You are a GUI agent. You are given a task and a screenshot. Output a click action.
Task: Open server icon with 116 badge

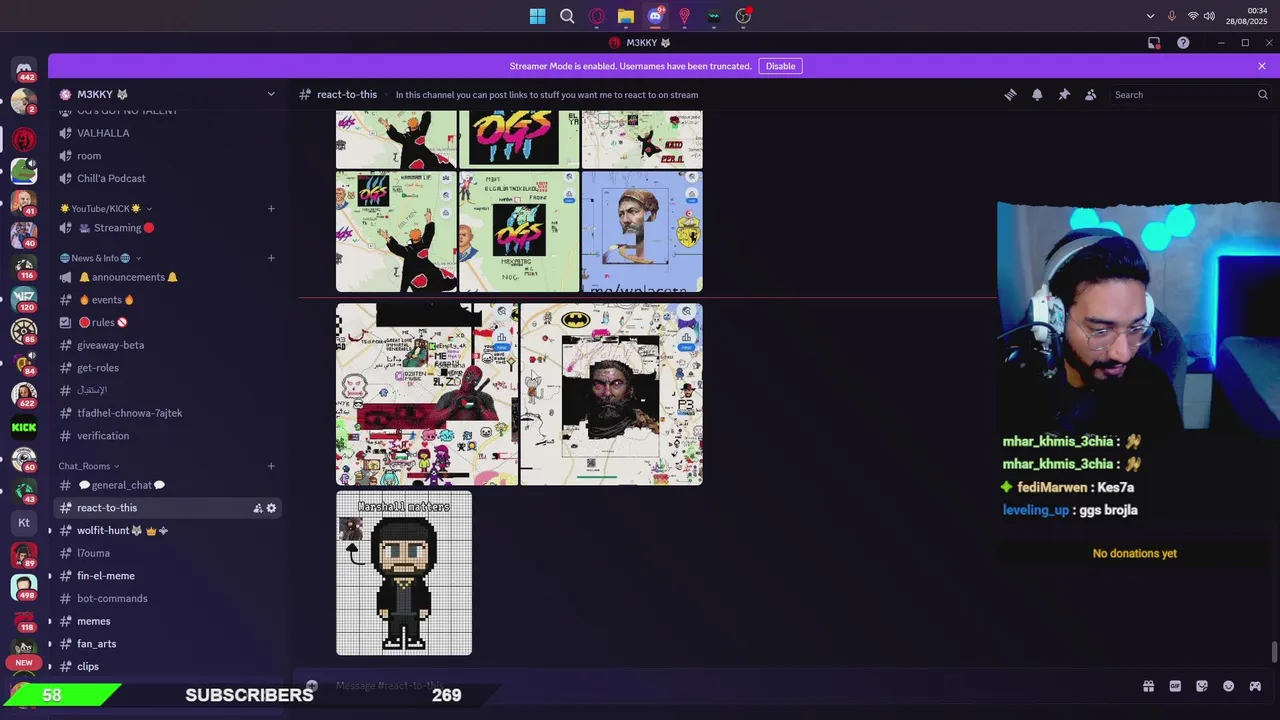[24, 267]
